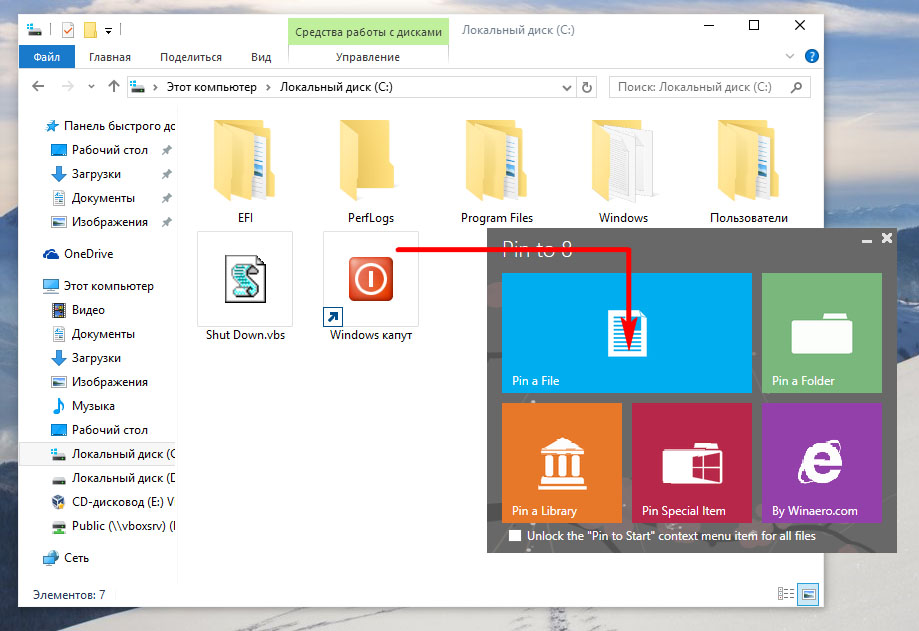Open Explorer help question mark

tap(812, 56)
